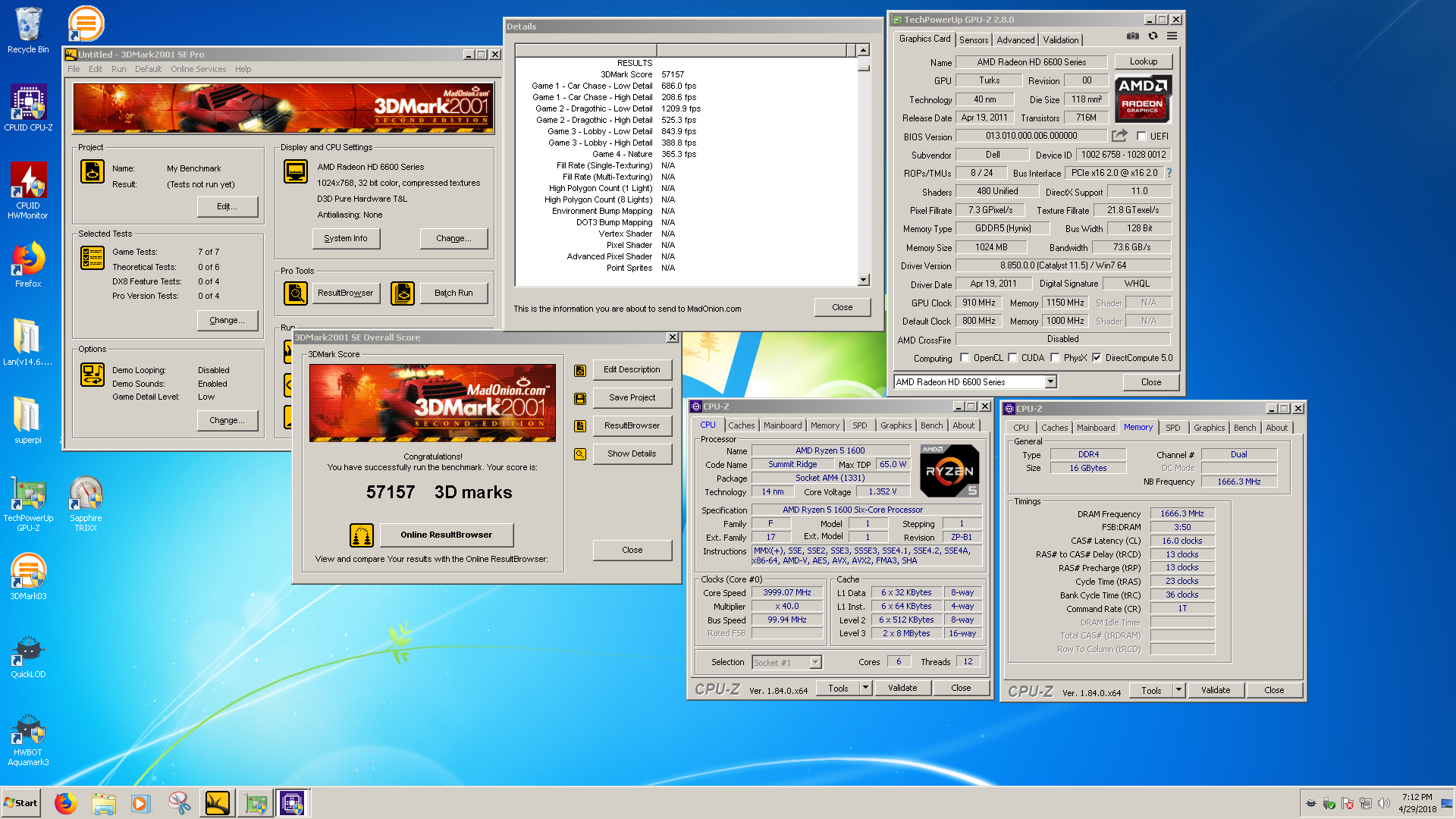The image size is (1456, 819).
Task: Click the Save Project floppy disk icon
Action: coord(580,398)
